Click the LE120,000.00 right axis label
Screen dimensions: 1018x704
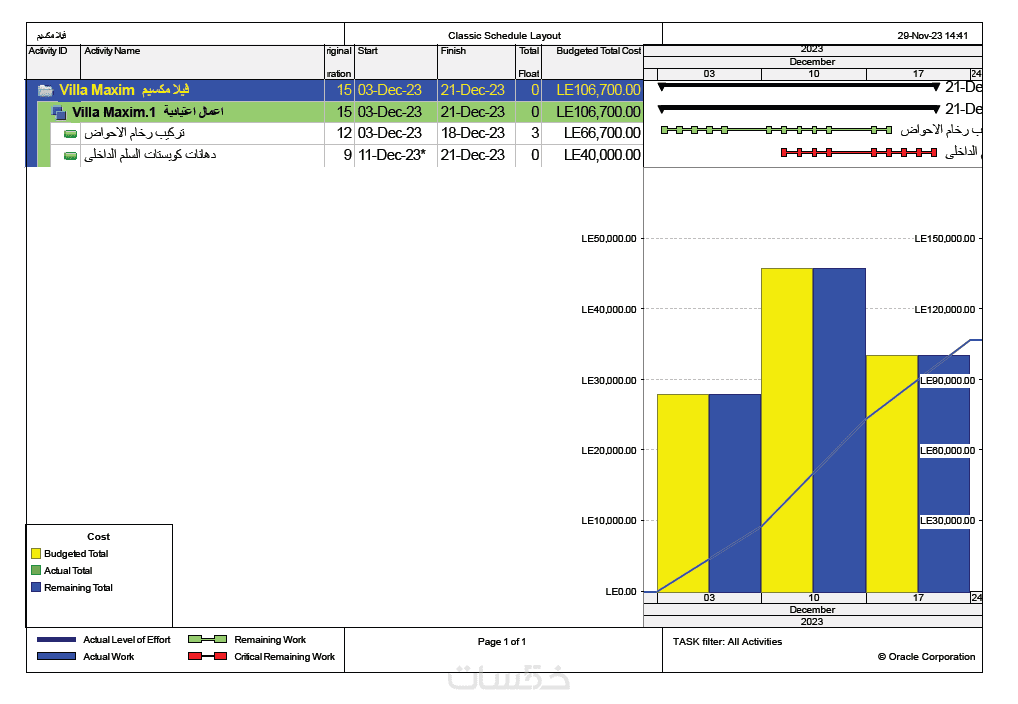[x=945, y=310]
